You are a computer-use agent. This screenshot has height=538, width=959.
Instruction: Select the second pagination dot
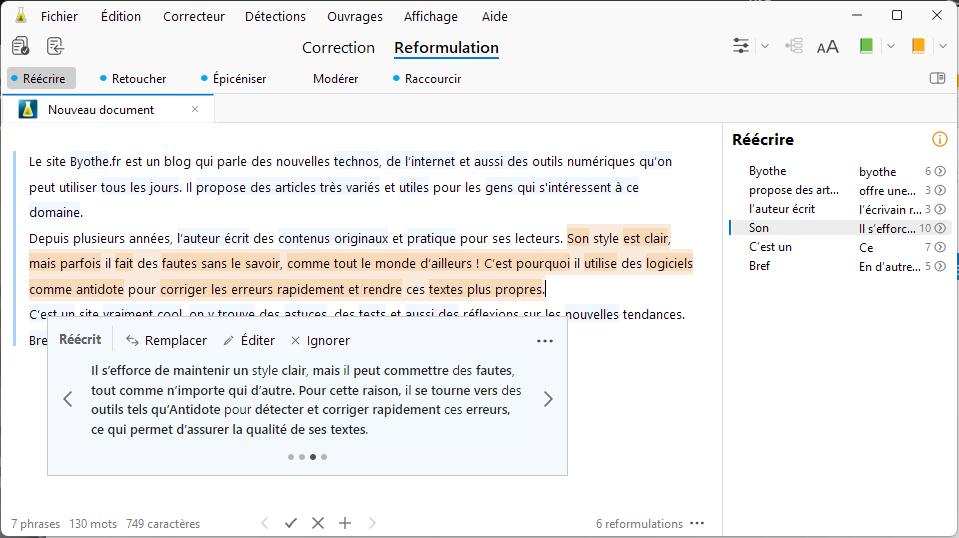pos(302,457)
